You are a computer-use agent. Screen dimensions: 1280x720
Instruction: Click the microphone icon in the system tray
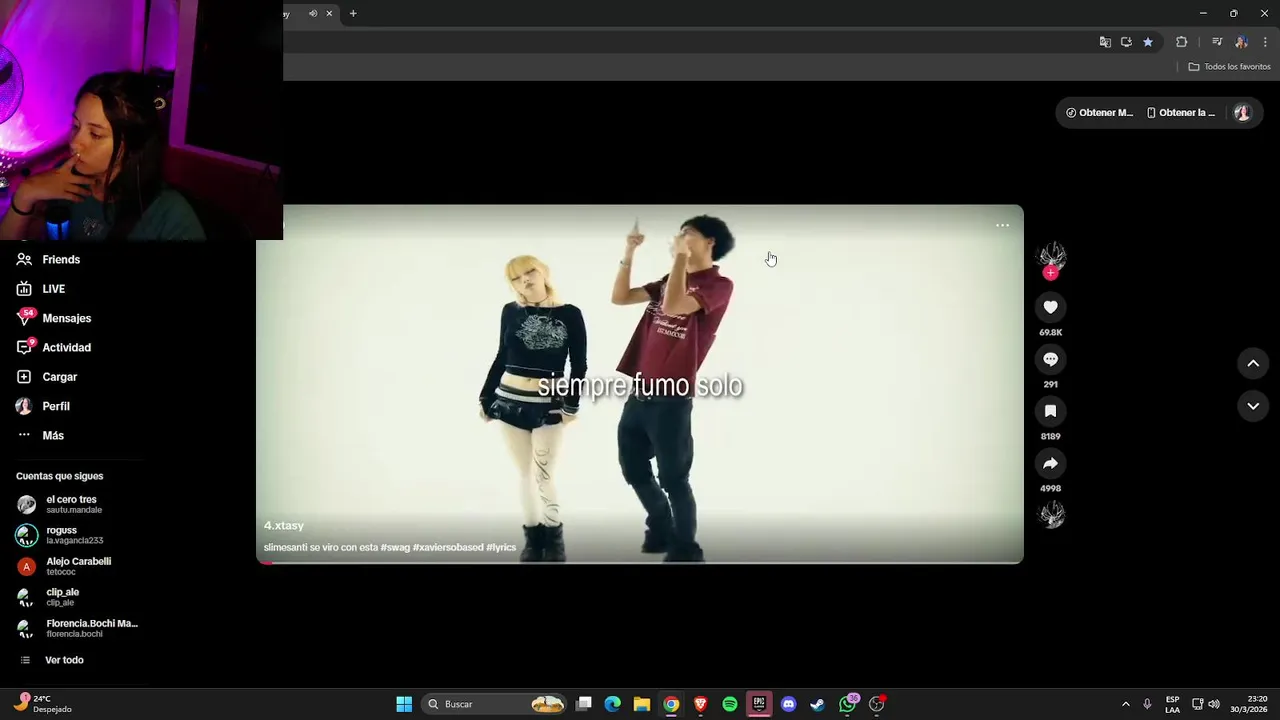click(1147, 704)
